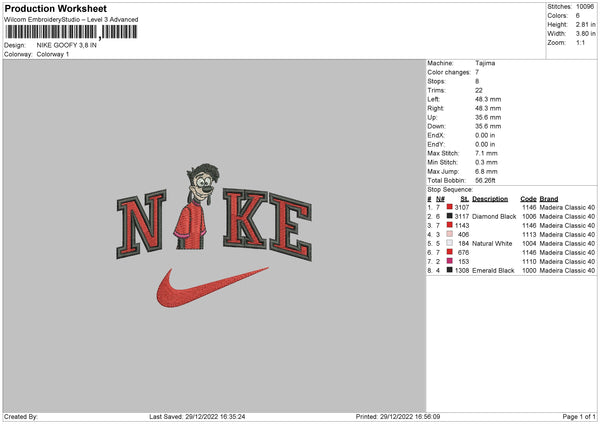Click the Colorway 1 value
Image resolution: width=600 pixels, height=424 pixels.
(53, 54)
